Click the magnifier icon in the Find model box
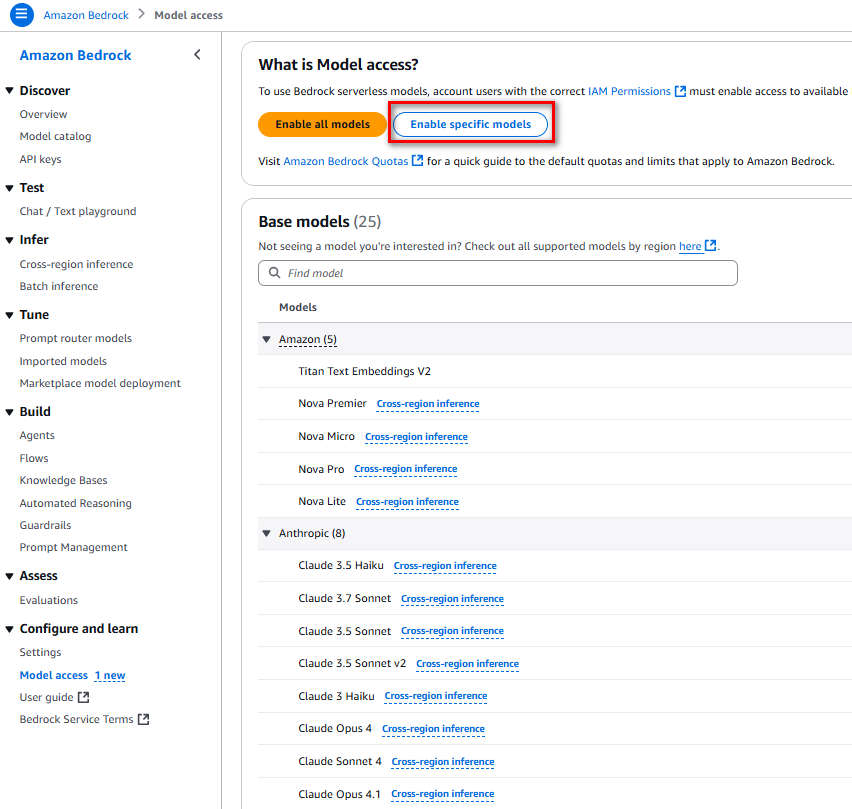852x809 pixels. (274, 273)
